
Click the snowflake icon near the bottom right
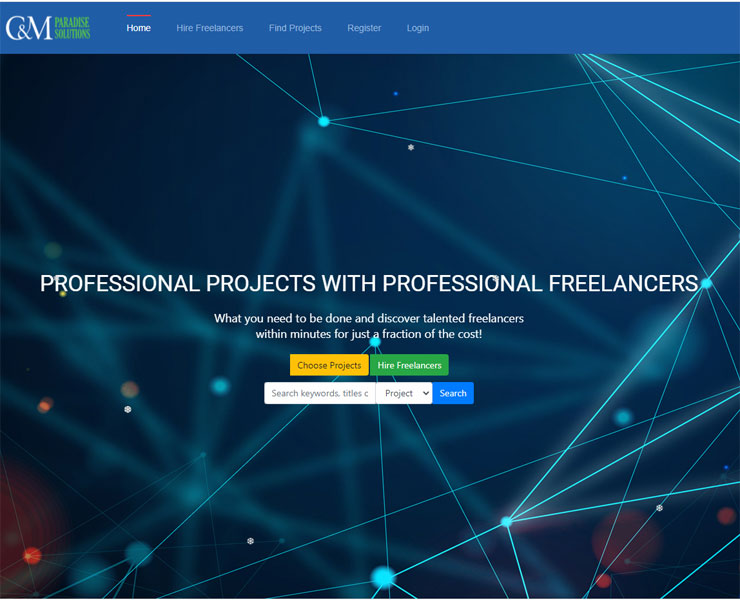pos(659,508)
